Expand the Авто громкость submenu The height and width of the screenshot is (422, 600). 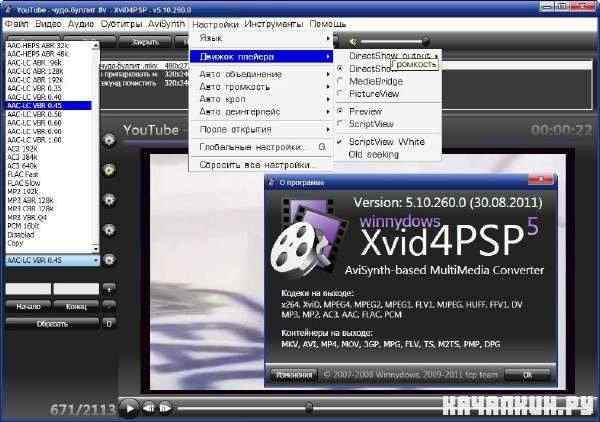(261, 87)
